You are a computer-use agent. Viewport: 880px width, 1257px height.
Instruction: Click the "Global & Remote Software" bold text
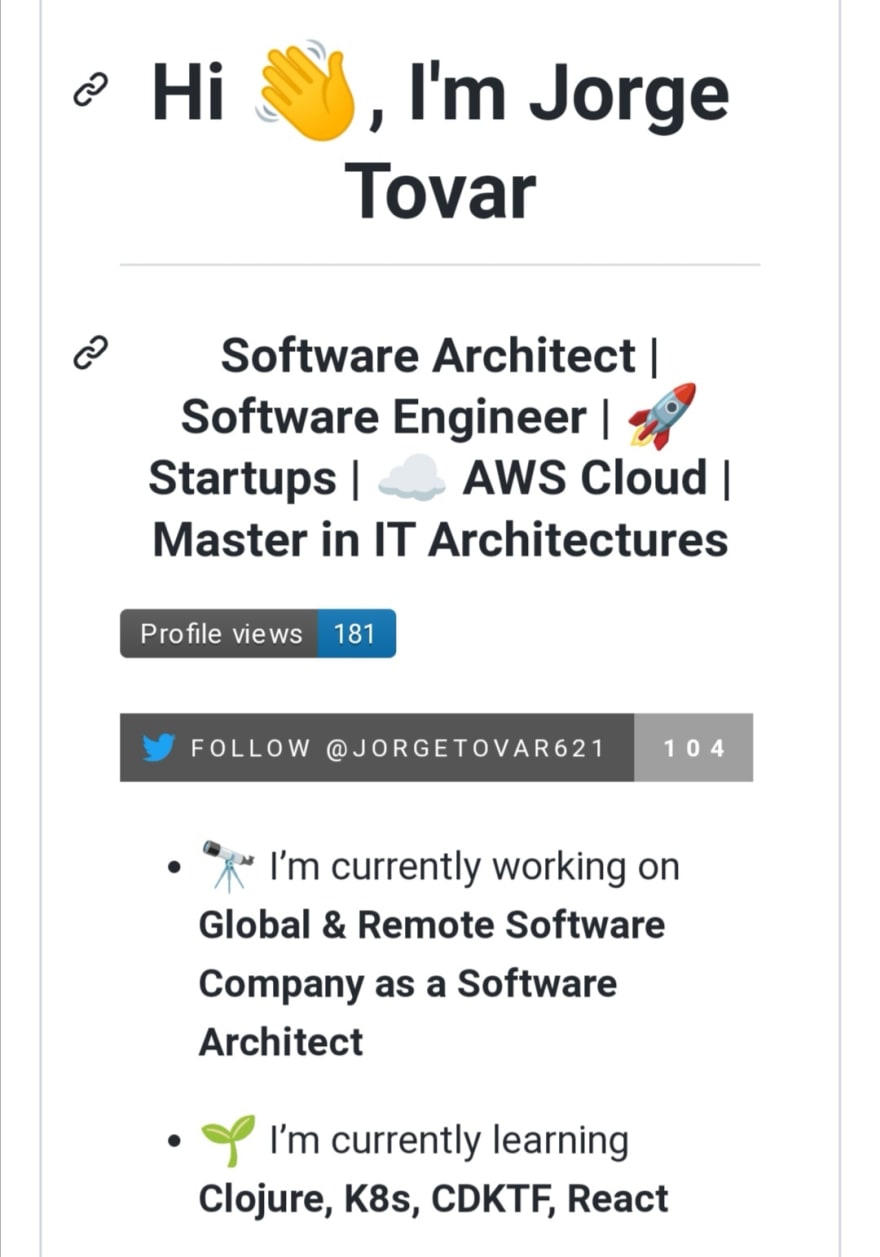point(432,924)
